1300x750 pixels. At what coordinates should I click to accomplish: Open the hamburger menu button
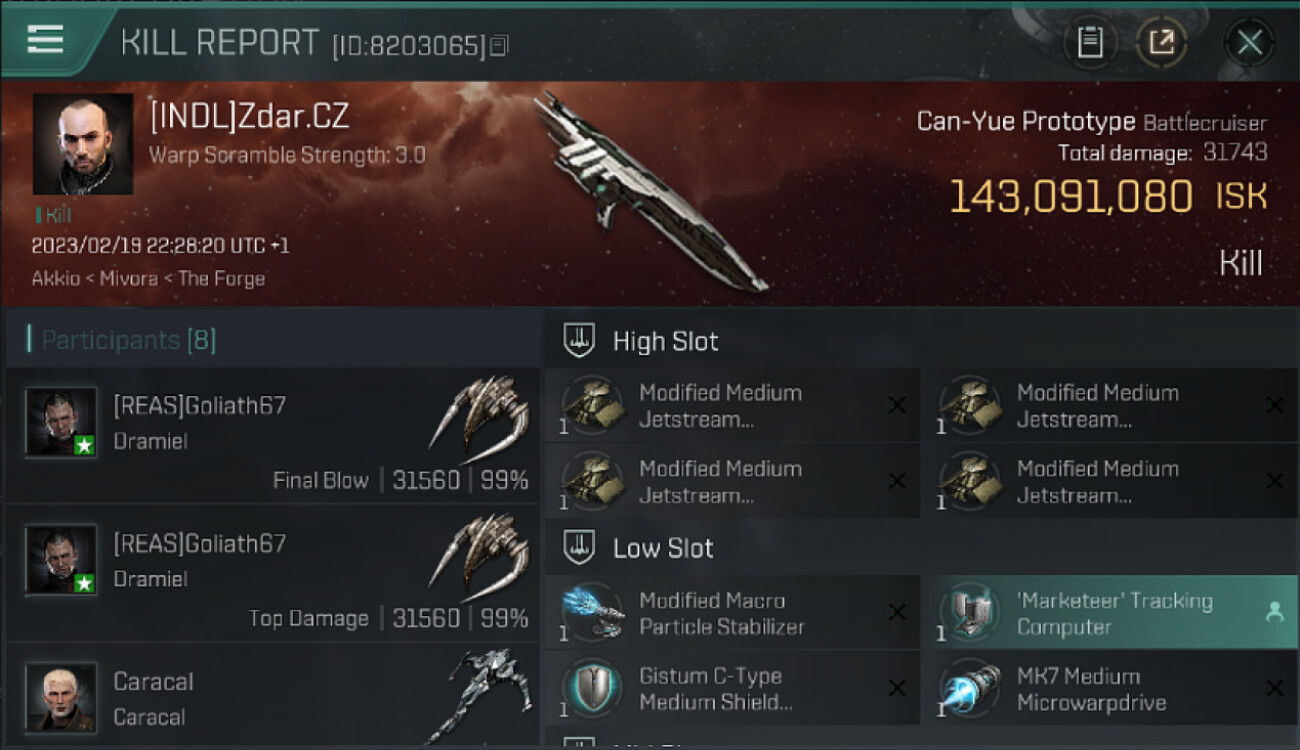click(45, 40)
